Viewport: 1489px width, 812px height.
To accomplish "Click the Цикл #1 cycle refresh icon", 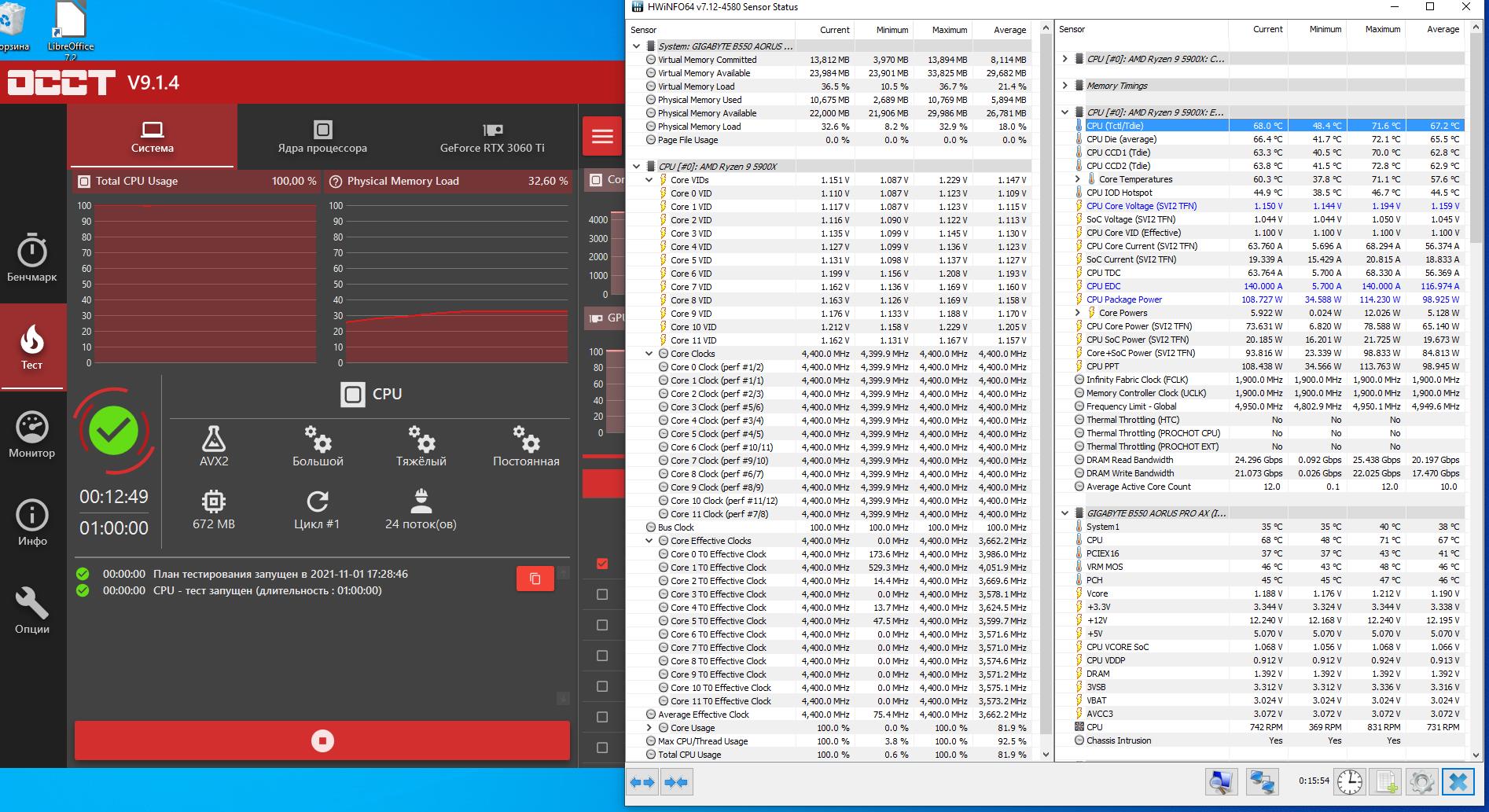I will [x=318, y=501].
